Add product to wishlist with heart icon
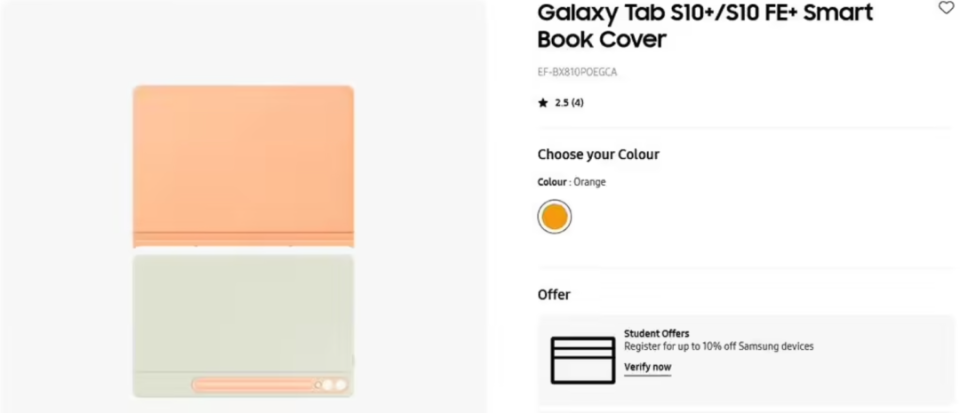Image resolution: width=960 pixels, height=413 pixels. click(x=945, y=8)
